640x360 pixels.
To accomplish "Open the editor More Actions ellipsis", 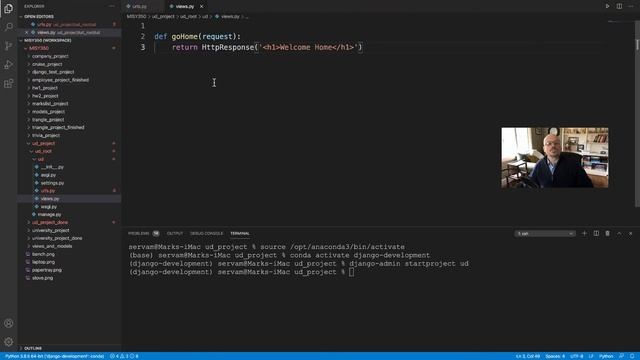I will click(631, 6).
